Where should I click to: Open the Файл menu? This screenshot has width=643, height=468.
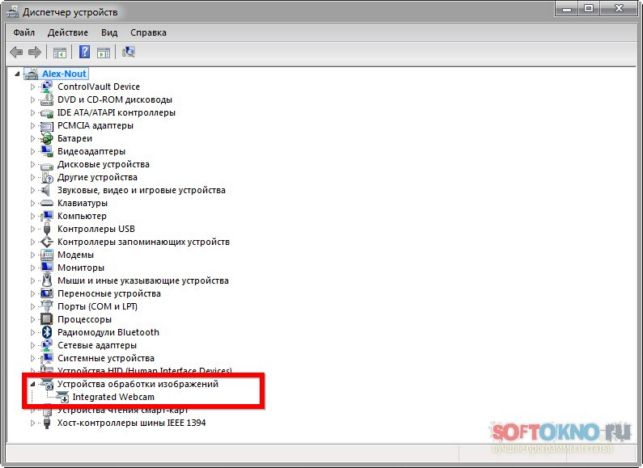pos(24,32)
